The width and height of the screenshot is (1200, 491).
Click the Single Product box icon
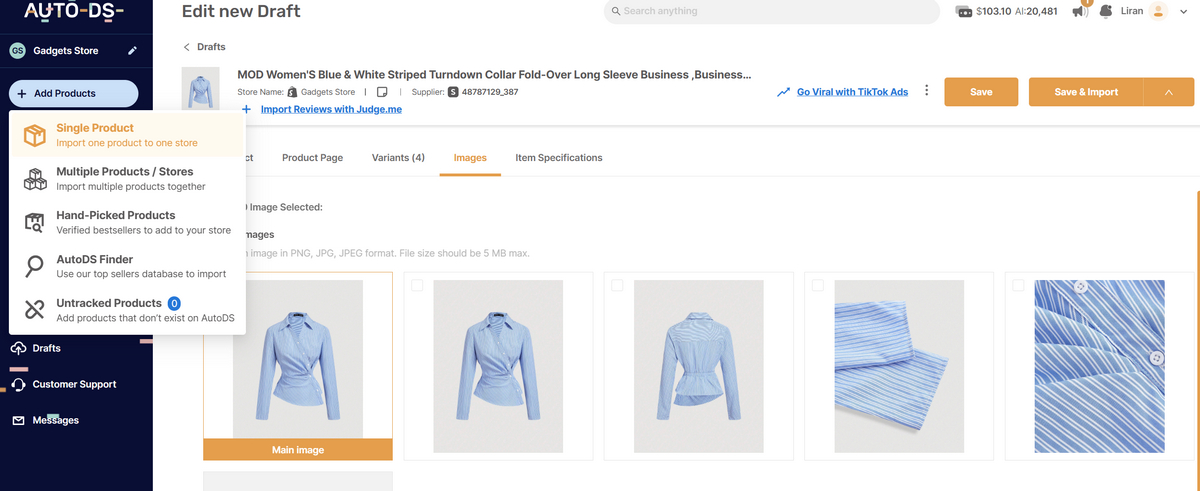35,135
